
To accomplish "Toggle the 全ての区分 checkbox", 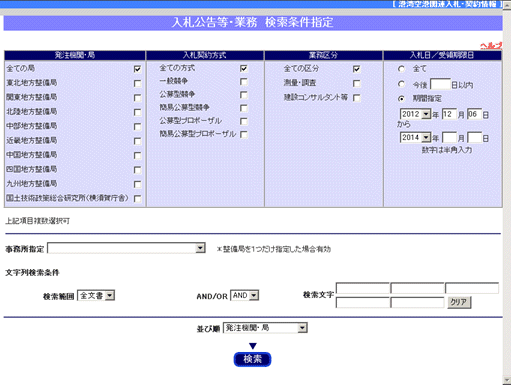I will [357, 69].
